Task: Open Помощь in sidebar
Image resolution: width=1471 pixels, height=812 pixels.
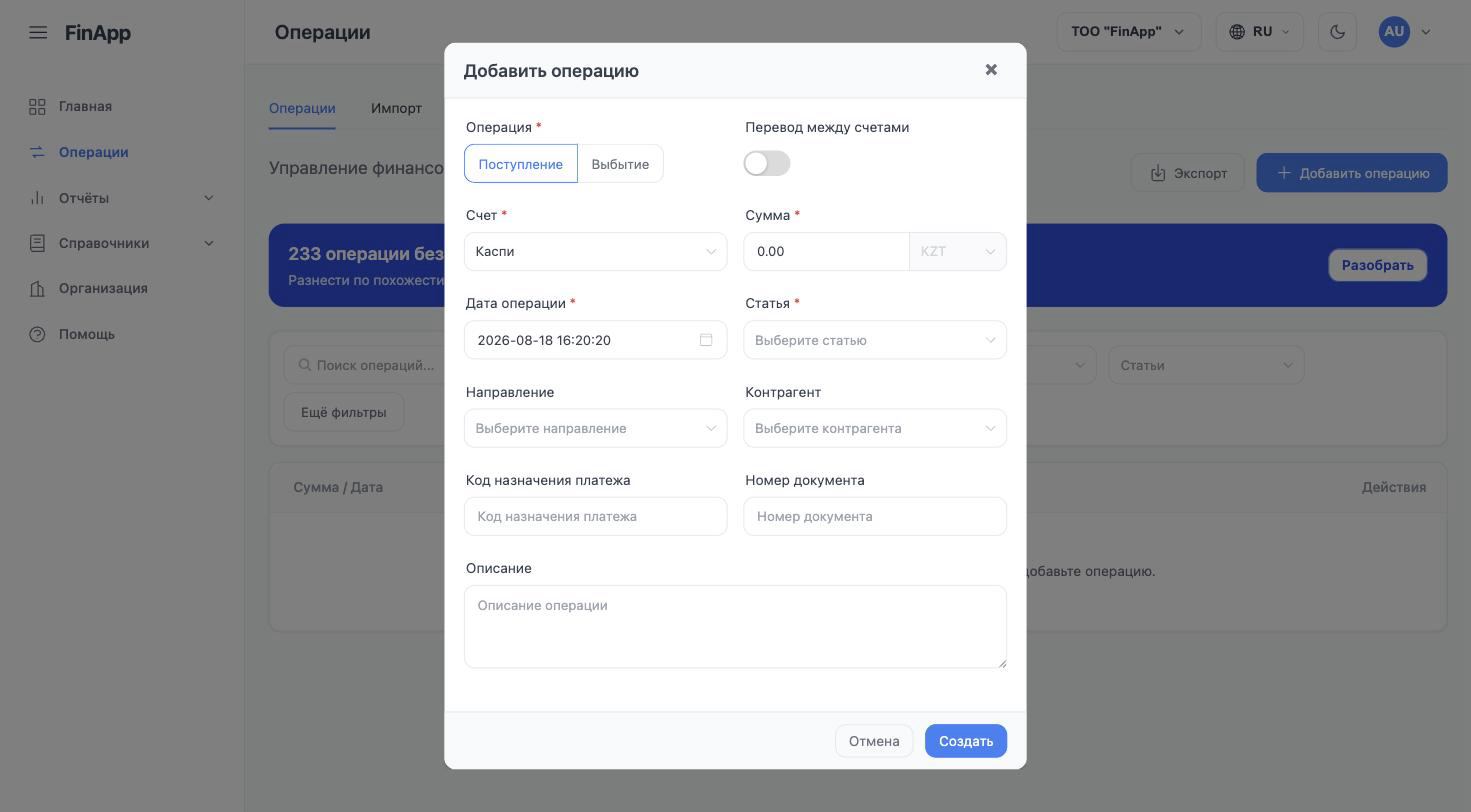Action: click(x=87, y=334)
